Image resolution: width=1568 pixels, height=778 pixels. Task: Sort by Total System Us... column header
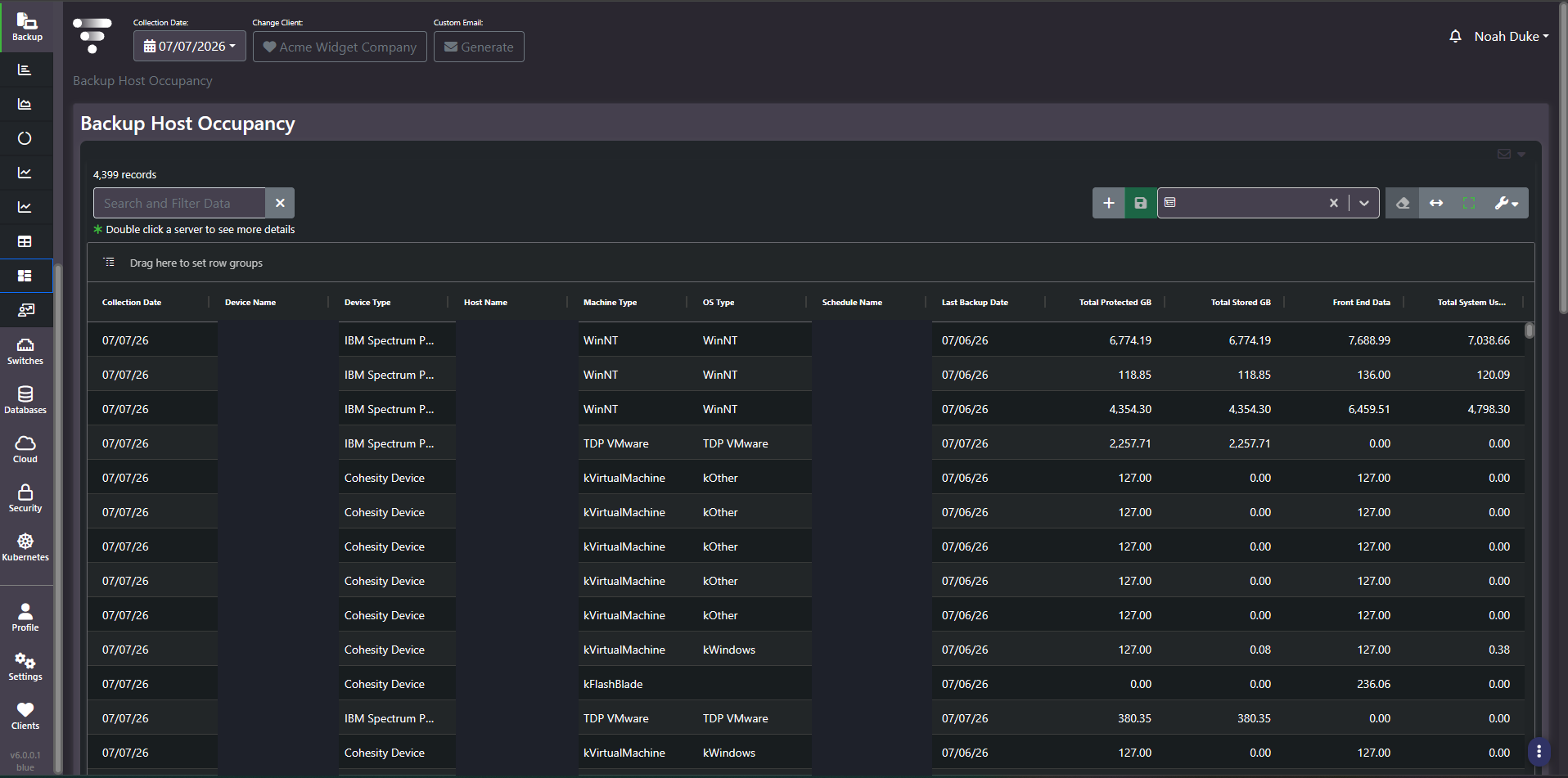(x=1471, y=302)
